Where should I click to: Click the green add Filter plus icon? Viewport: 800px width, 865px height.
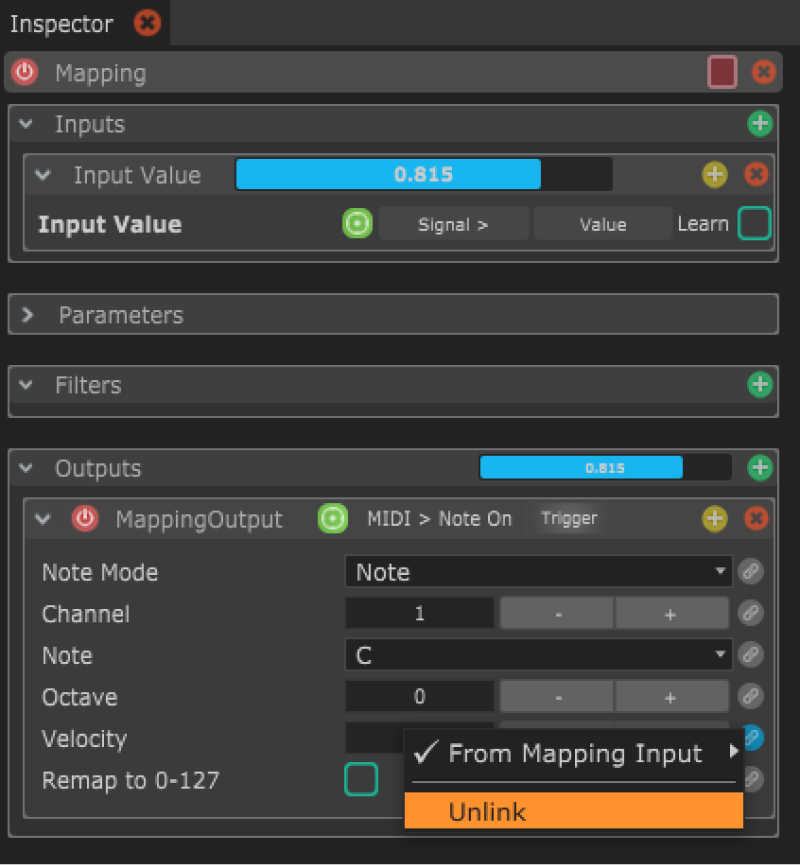760,384
